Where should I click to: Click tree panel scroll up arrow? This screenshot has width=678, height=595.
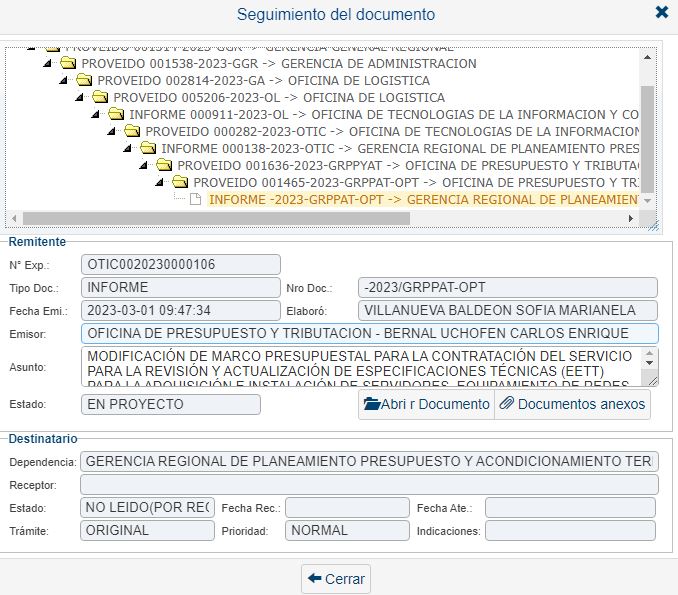point(647,57)
